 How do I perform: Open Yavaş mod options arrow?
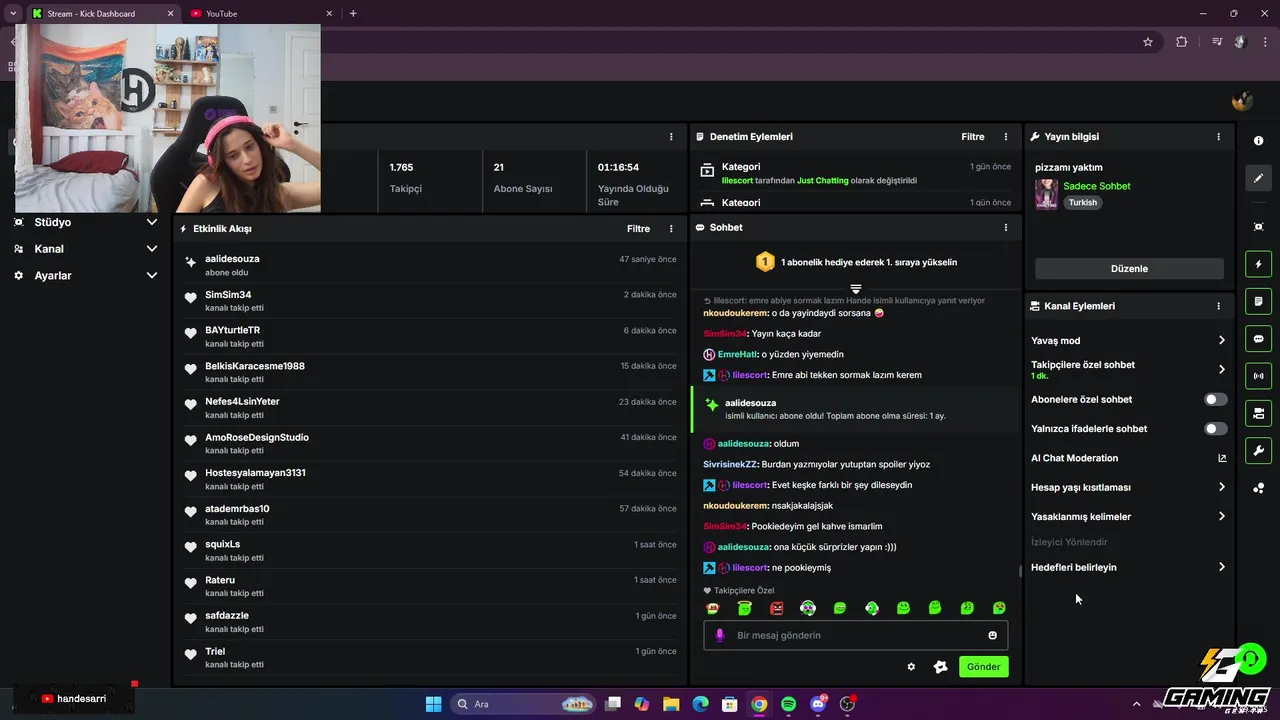point(1221,341)
